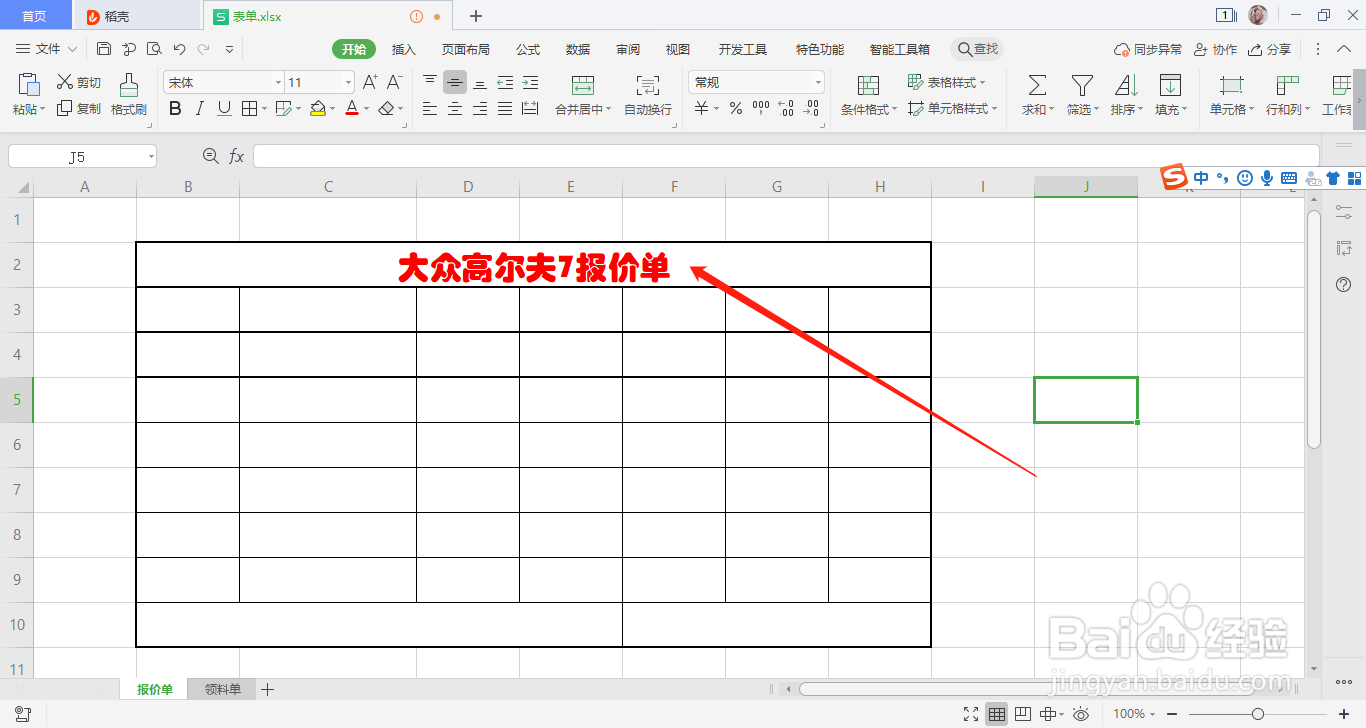Screen dimensions: 1366x728
Task: Click the percent style icon
Action: click(x=735, y=108)
